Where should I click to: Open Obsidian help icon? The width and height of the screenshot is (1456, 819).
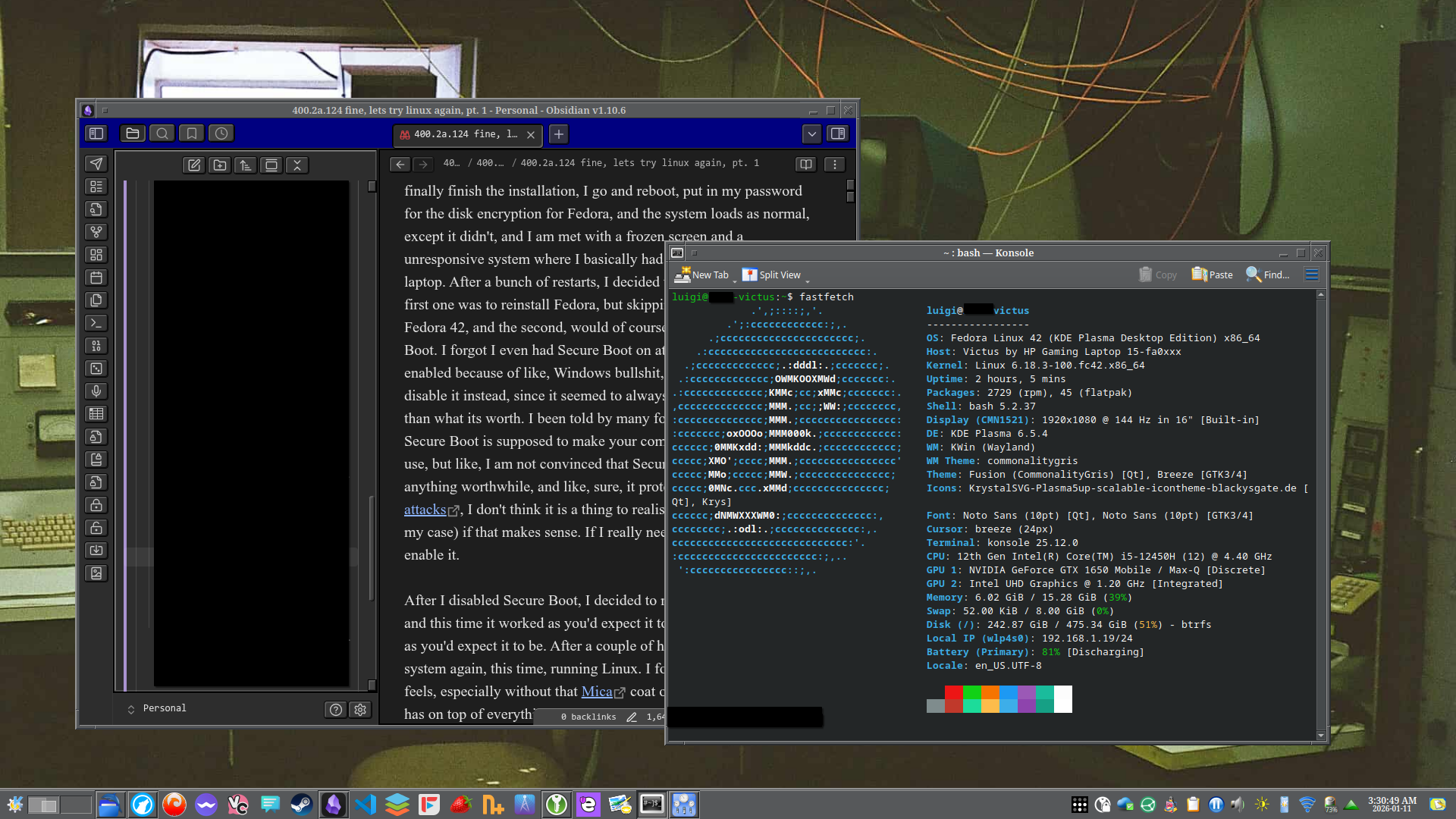click(336, 709)
